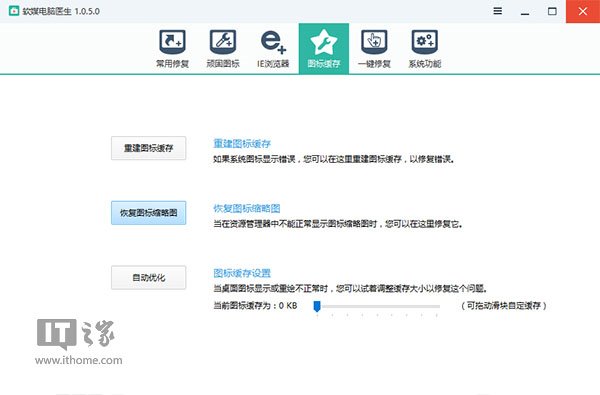Click the 可拖动滑块自定缓存 hint text
Screen dimensions: 600x395
[504, 305]
